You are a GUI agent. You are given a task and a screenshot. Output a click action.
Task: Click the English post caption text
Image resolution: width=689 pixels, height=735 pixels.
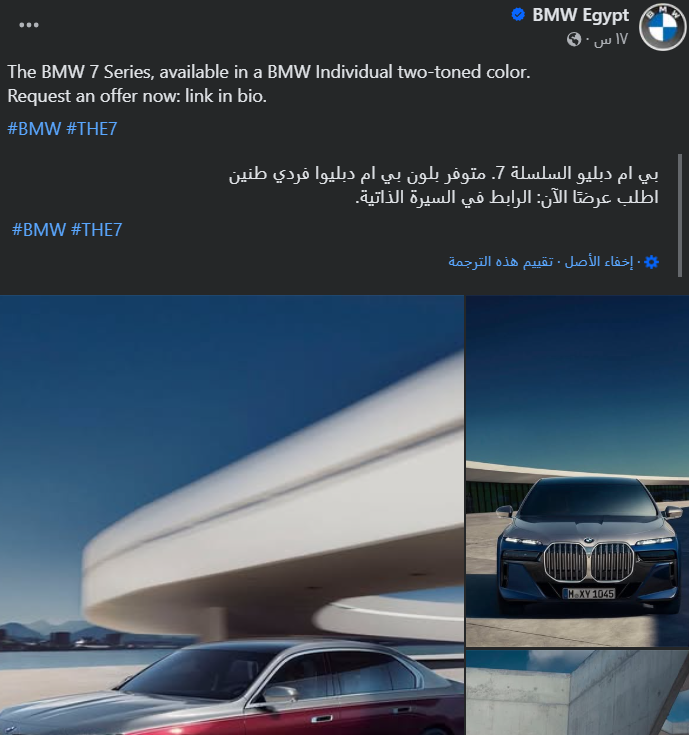tap(269, 84)
